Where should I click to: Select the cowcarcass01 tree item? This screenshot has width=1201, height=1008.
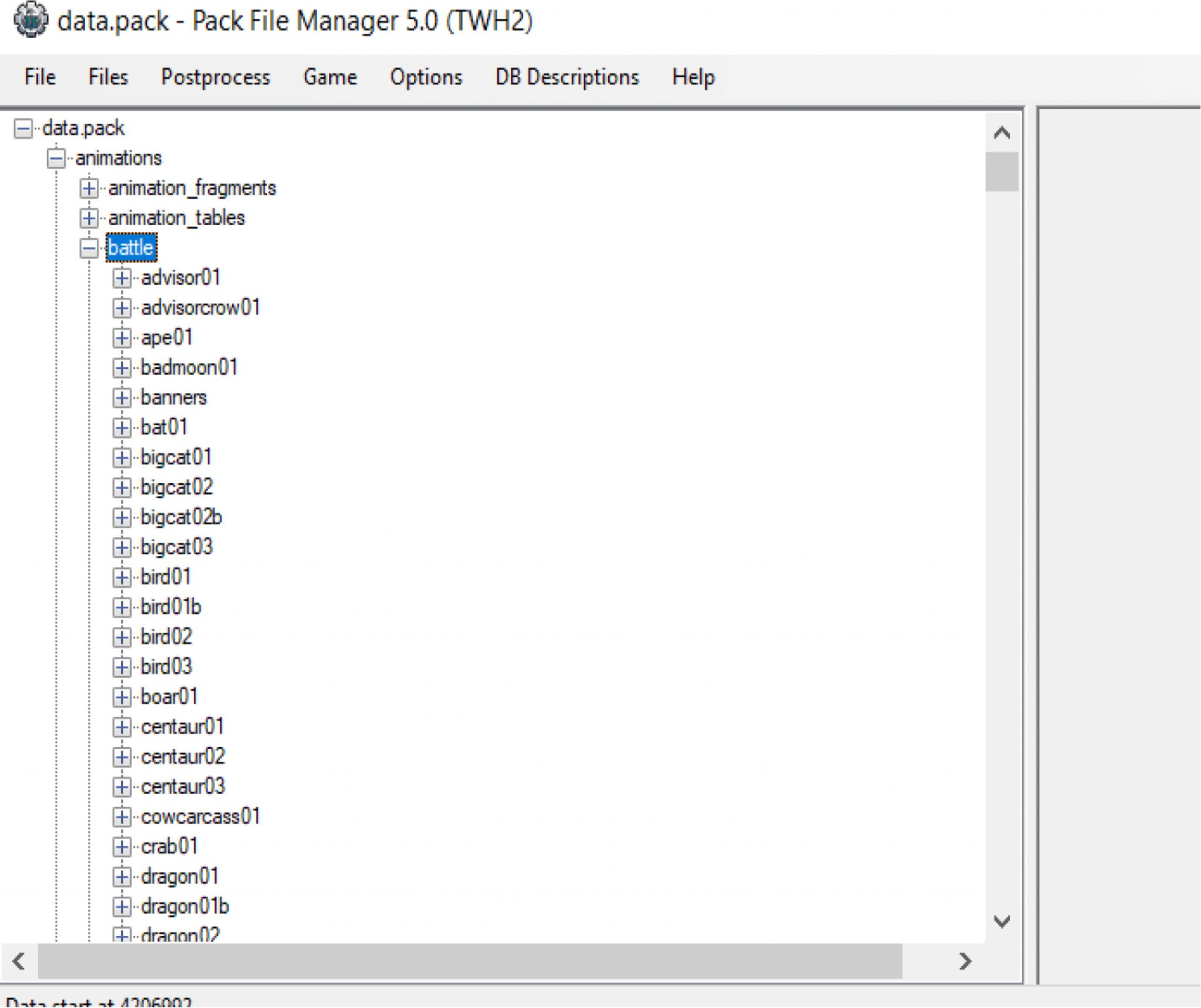(x=201, y=817)
